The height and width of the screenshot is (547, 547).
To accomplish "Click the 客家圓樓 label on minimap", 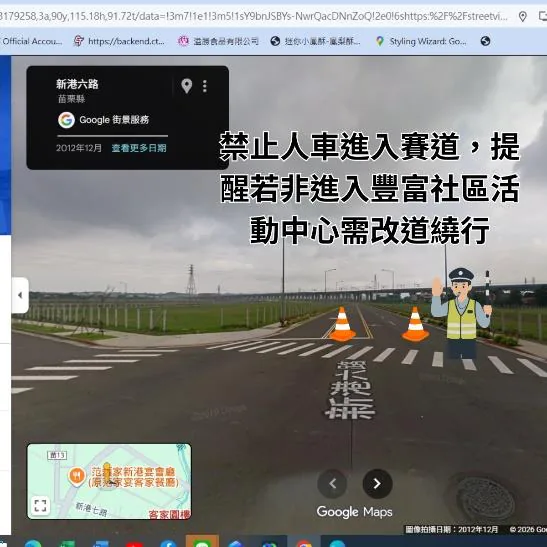I will 170,514.
